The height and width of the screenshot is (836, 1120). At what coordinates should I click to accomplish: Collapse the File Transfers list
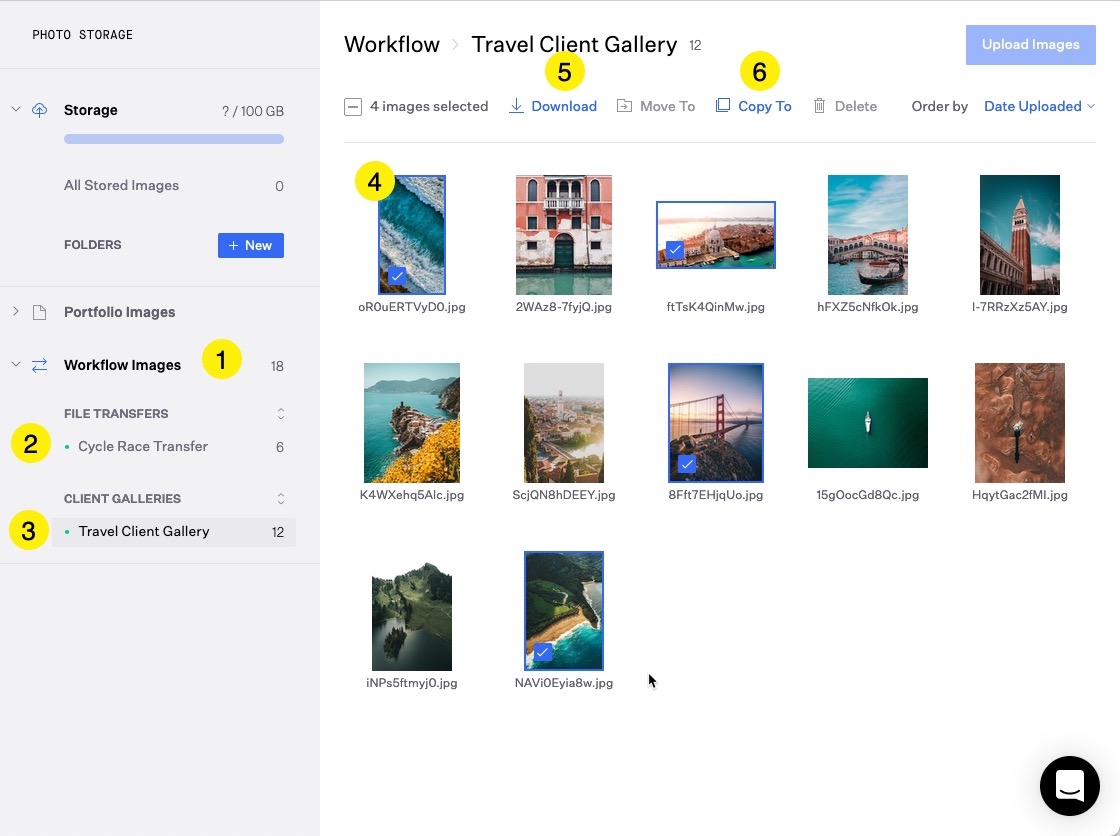pyautogui.click(x=281, y=414)
